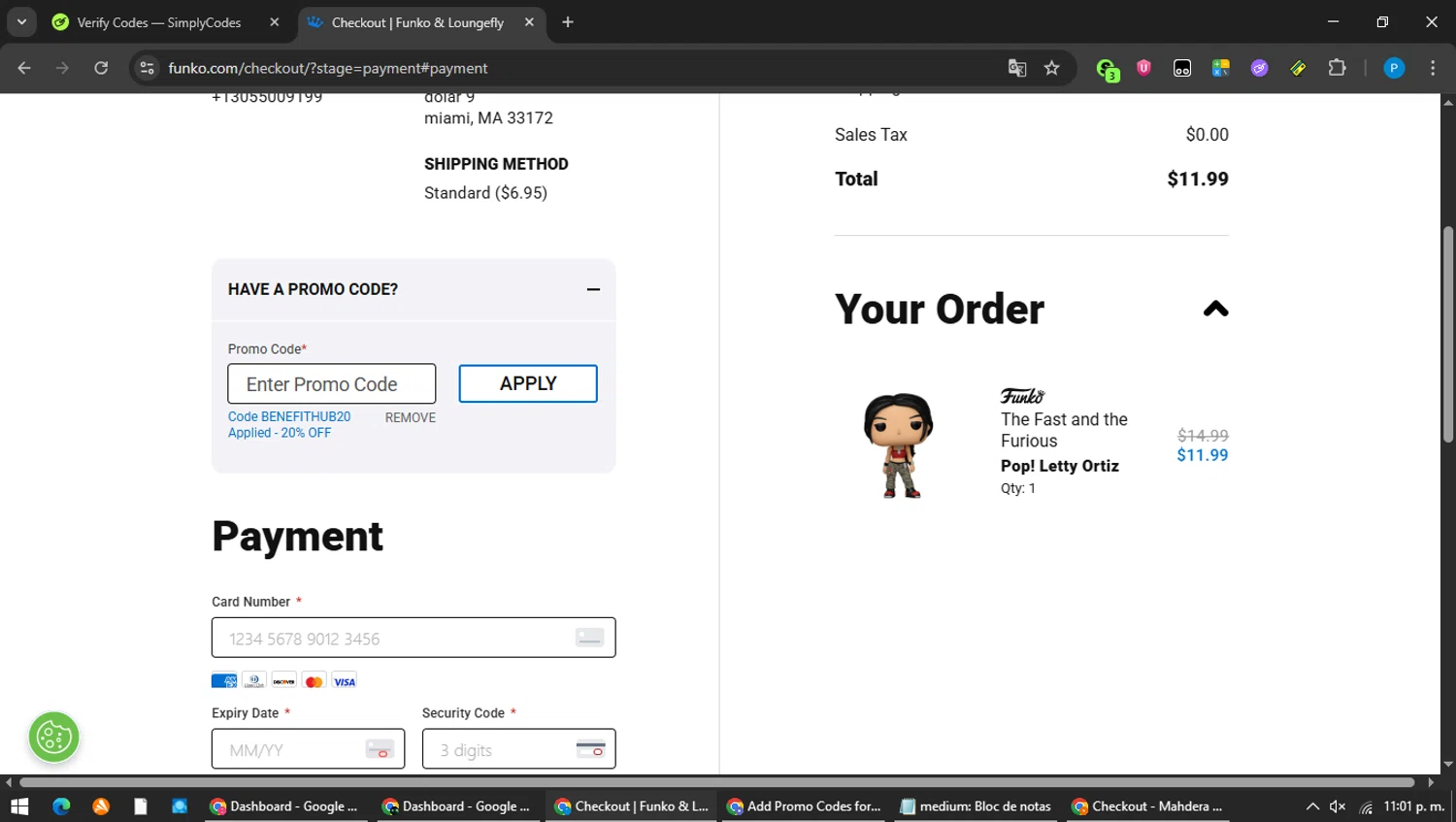Click the Security Code field
The image size is (1456, 822).
coord(518,749)
